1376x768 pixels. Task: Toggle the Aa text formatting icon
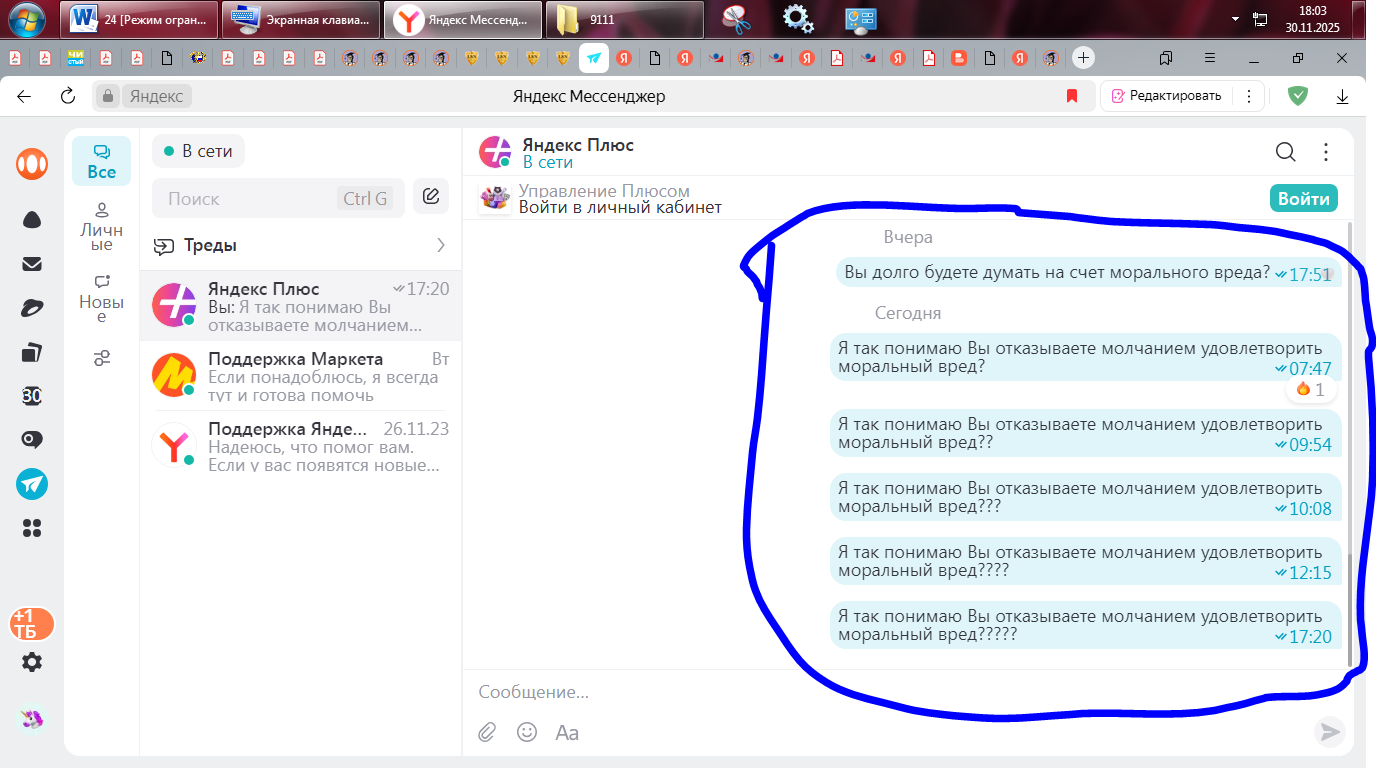pyautogui.click(x=567, y=732)
